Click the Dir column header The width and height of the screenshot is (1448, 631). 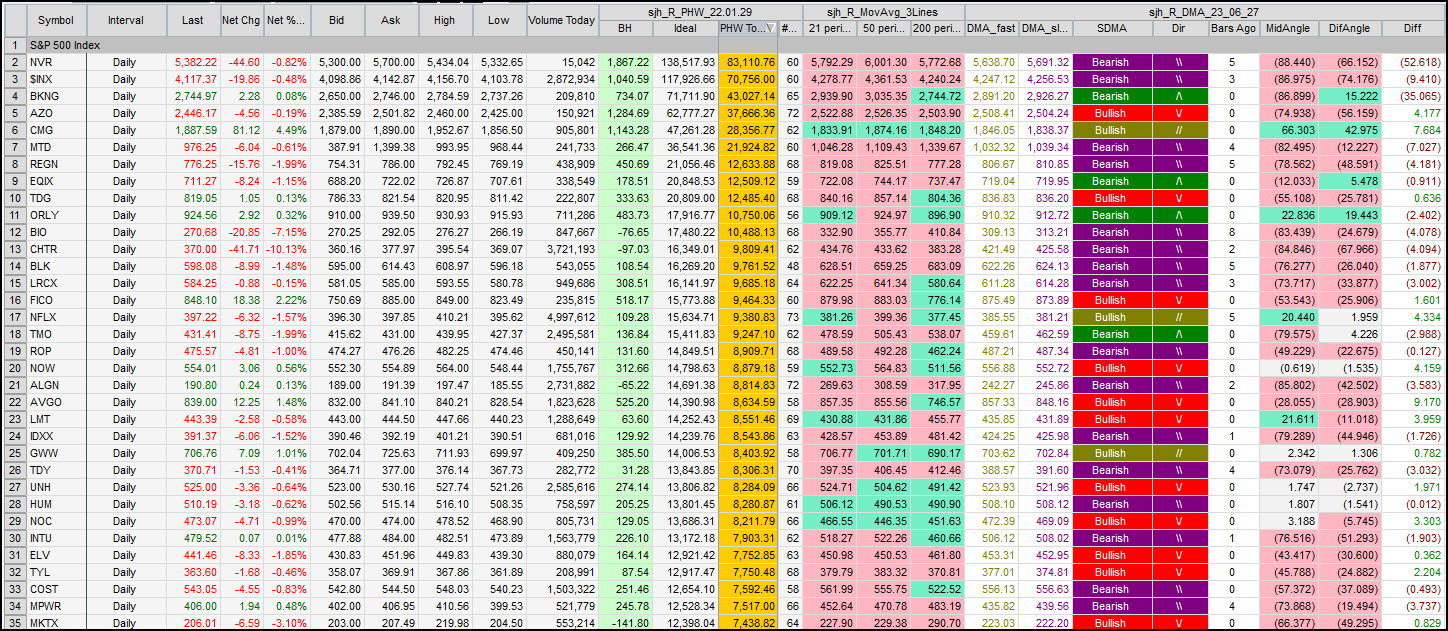1178,29
